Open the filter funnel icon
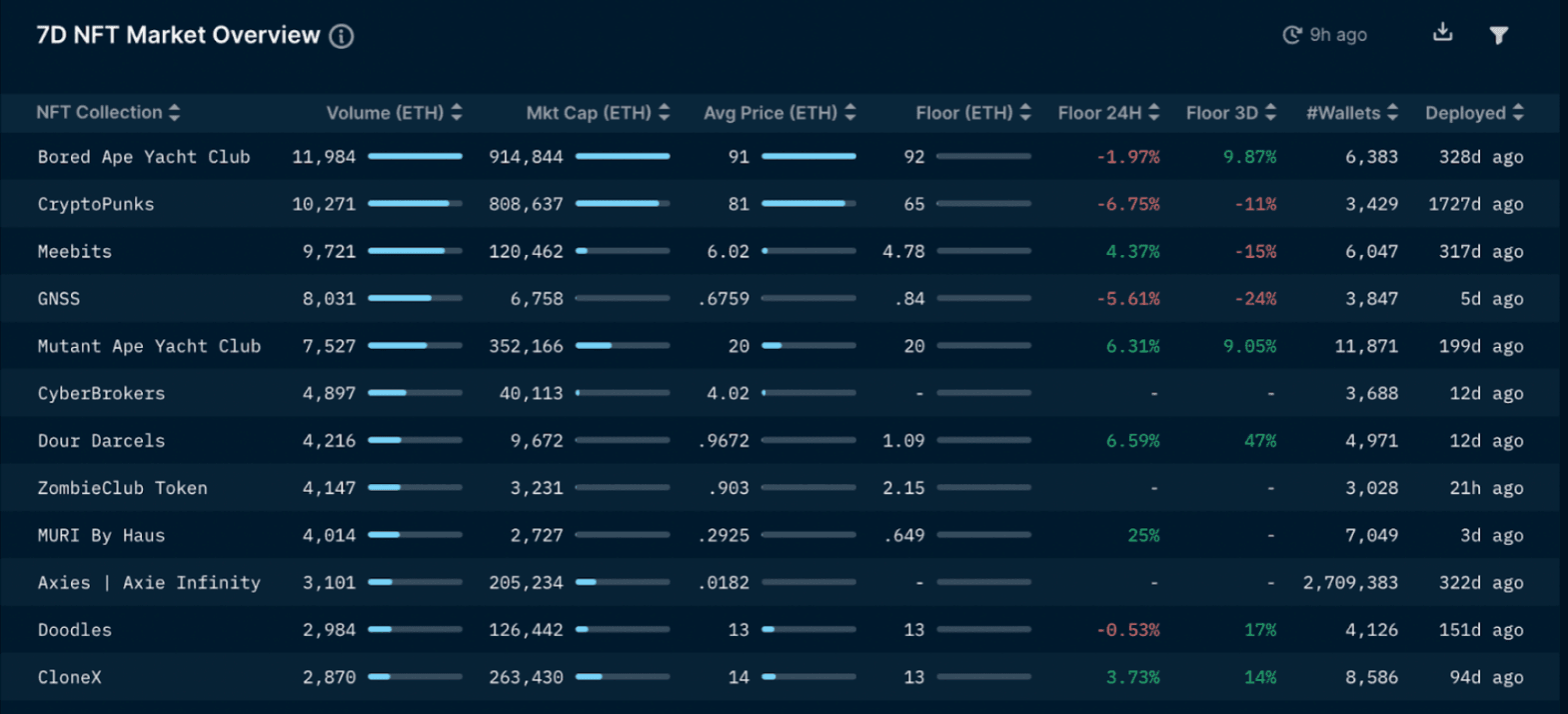Screen dimensions: 1568x714 (x=1498, y=36)
